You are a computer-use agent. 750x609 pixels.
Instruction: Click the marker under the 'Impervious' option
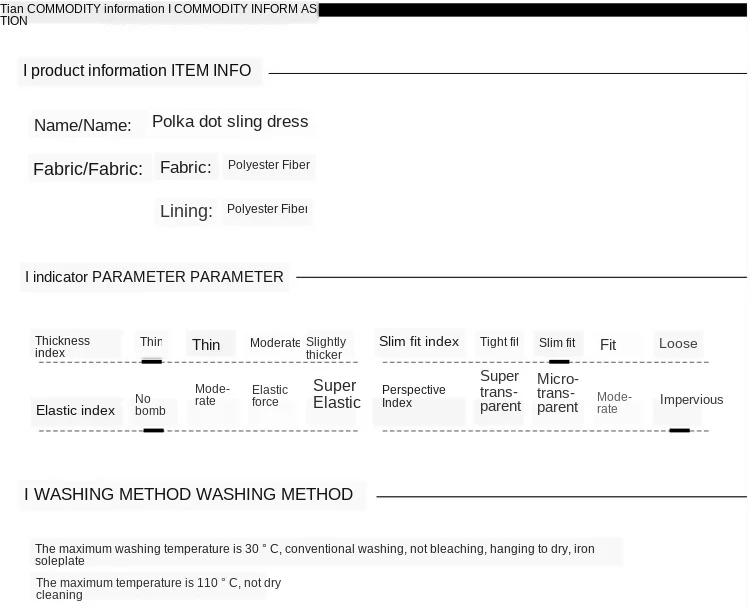click(679, 431)
